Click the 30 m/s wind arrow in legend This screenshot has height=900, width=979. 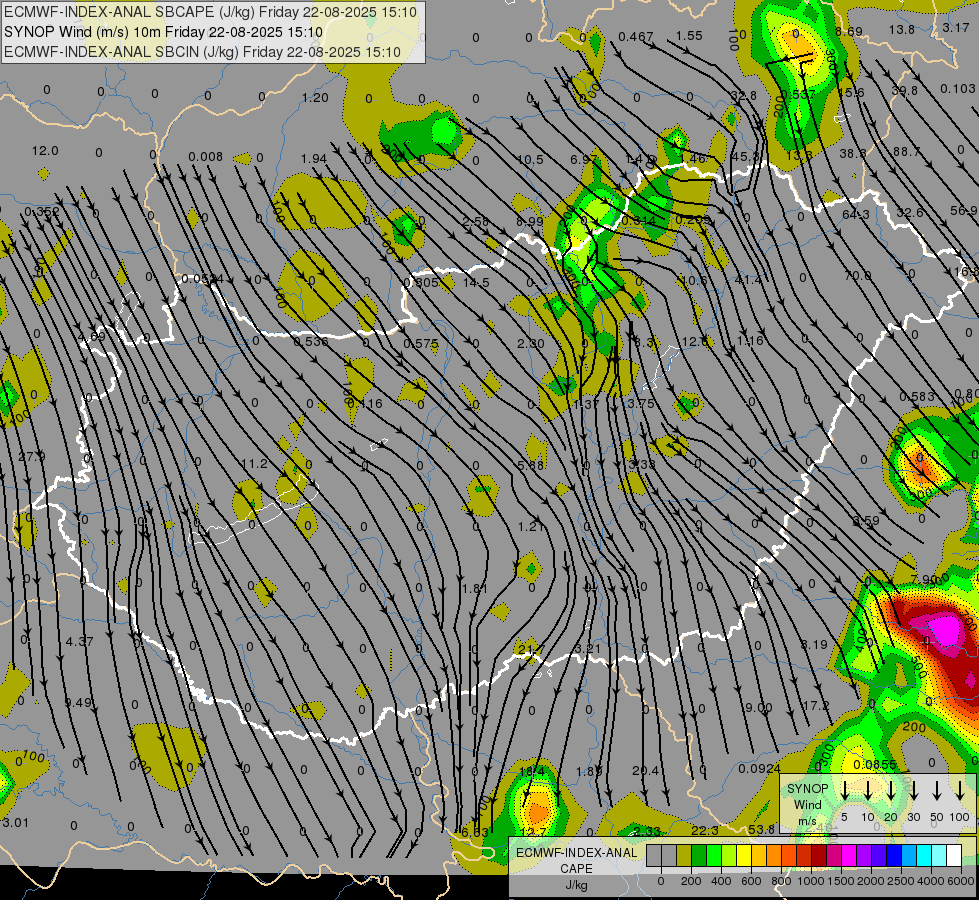pos(913,791)
